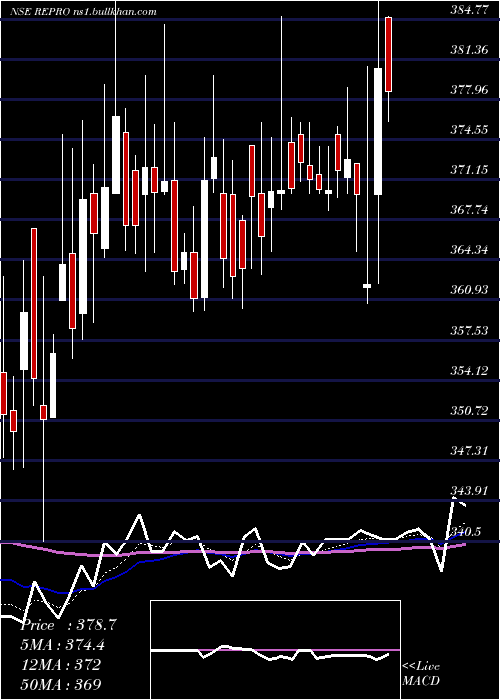
Task: Click the 371.15 price axis label
Action: click(469, 170)
